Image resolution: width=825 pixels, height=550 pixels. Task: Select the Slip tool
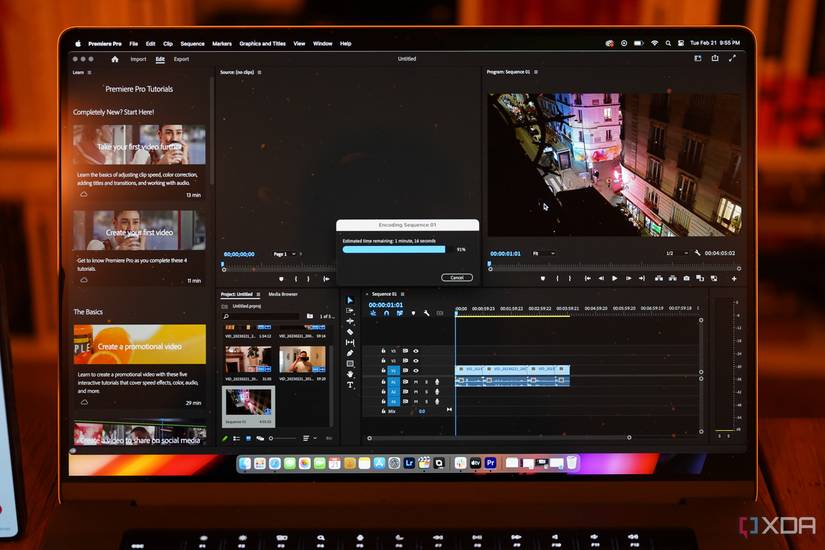(350, 342)
